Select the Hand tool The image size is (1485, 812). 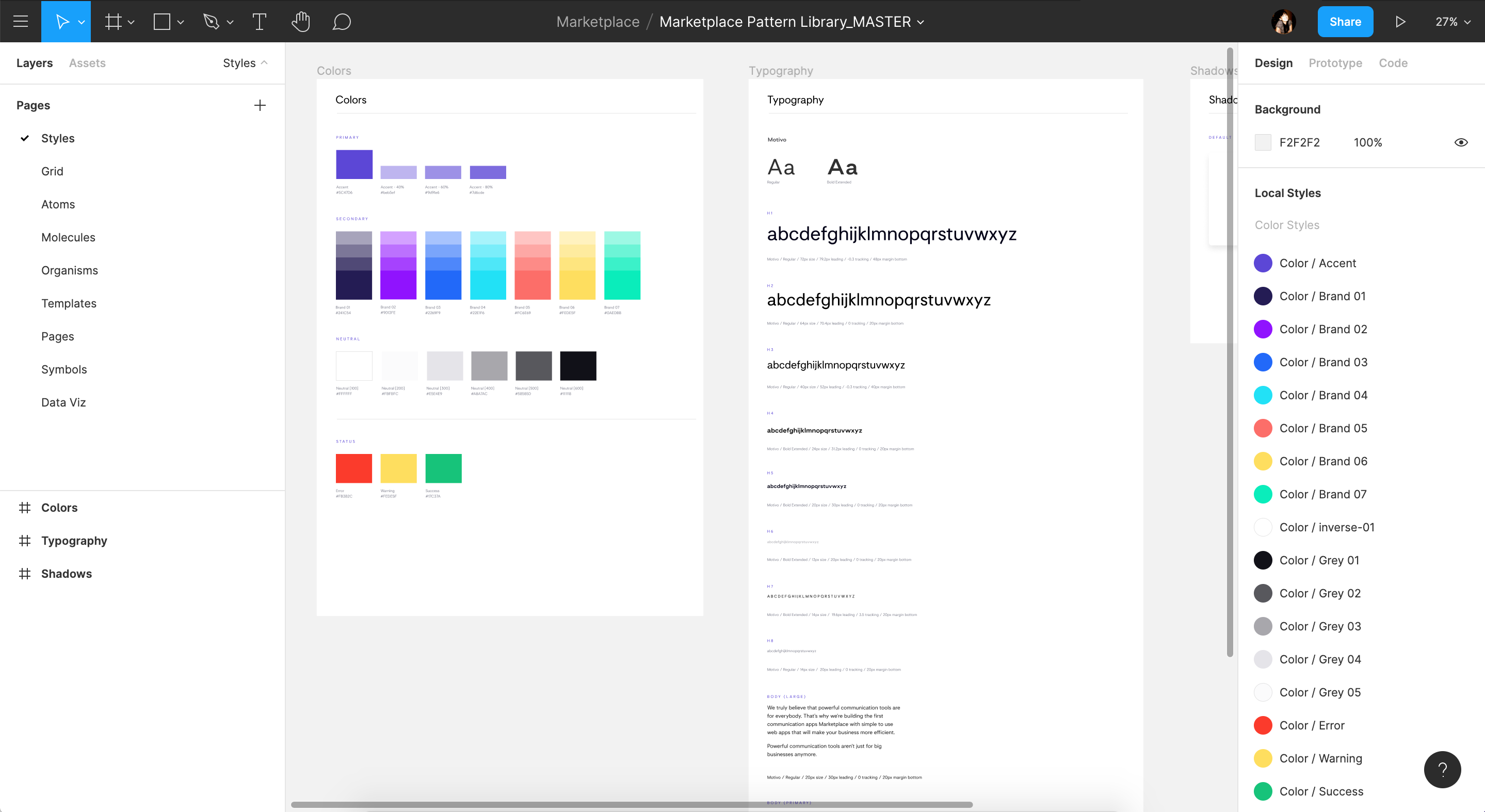pos(300,21)
